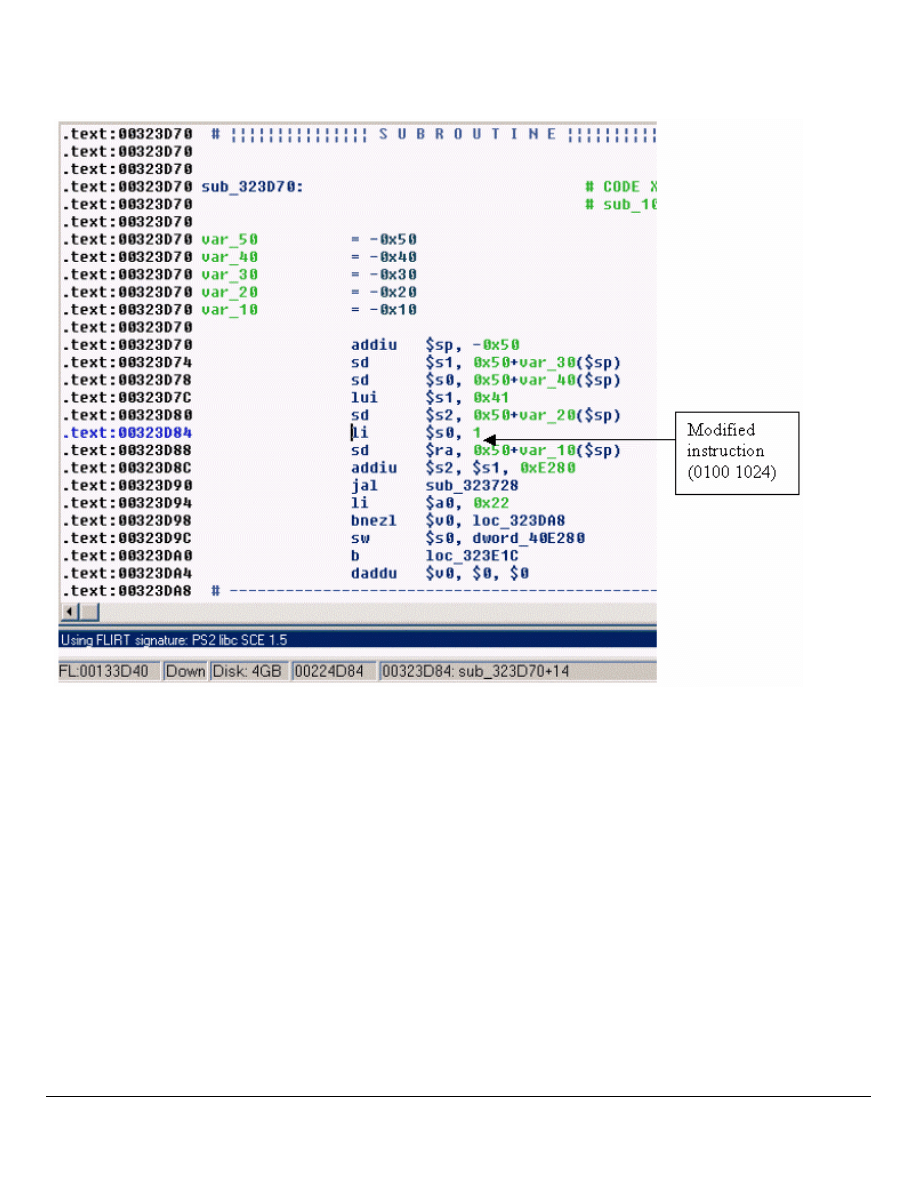Click the highlighted address .text:00323D84
Image resolution: width=918 pixels, height=1188 pixels.
(x=127, y=433)
